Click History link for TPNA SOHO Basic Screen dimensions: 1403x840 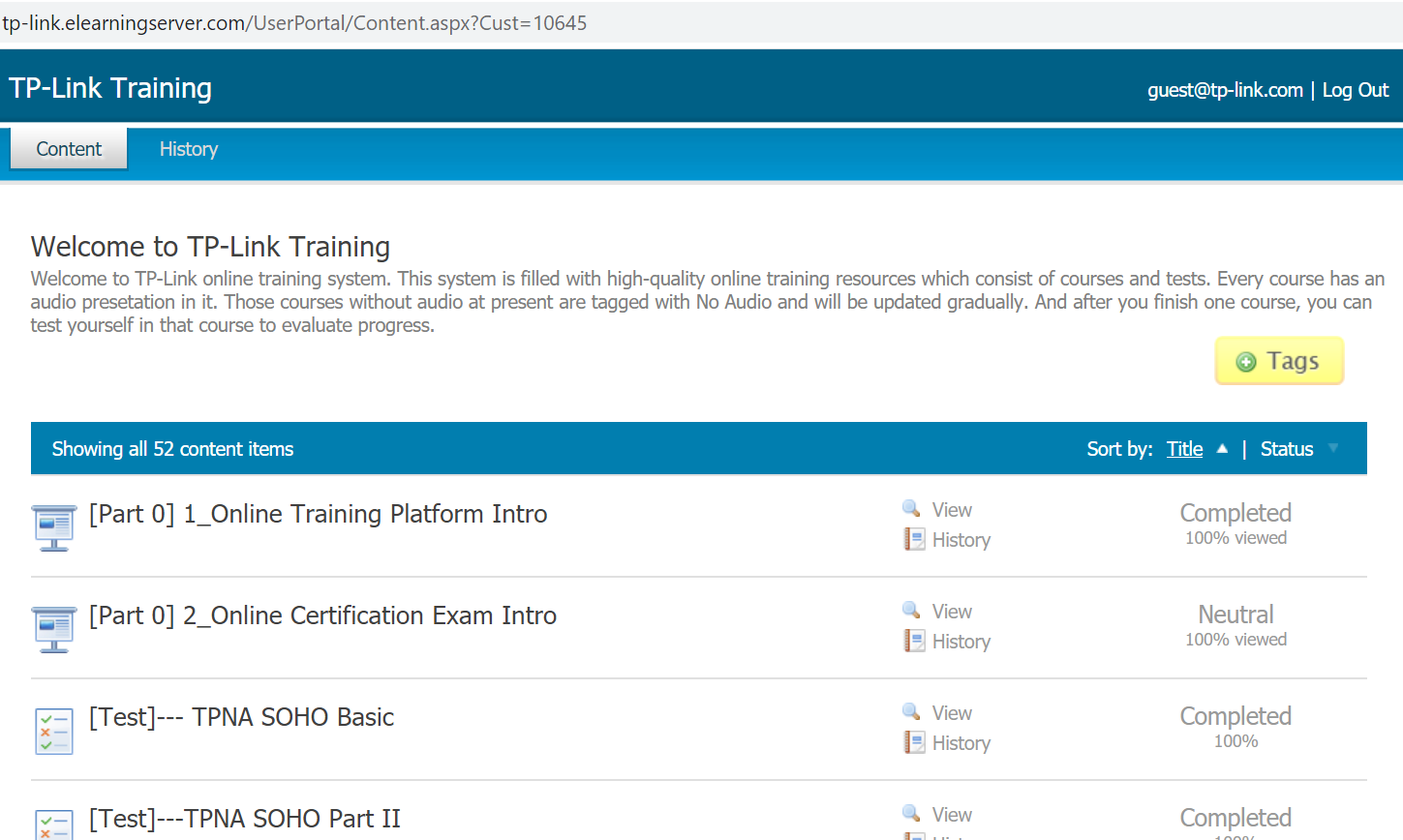(961, 743)
